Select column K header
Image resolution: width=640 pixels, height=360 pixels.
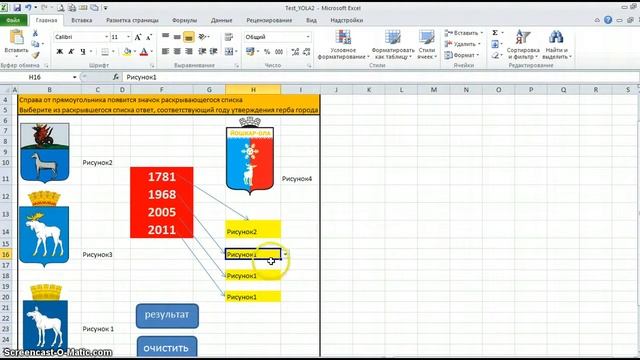[369, 89]
